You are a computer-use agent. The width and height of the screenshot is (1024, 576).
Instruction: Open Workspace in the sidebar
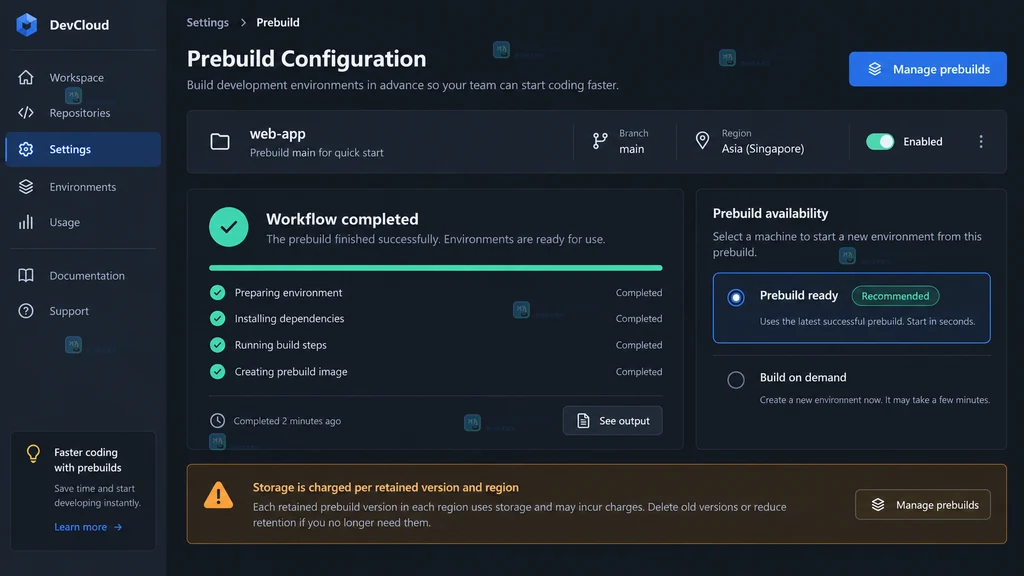click(83, 77)
